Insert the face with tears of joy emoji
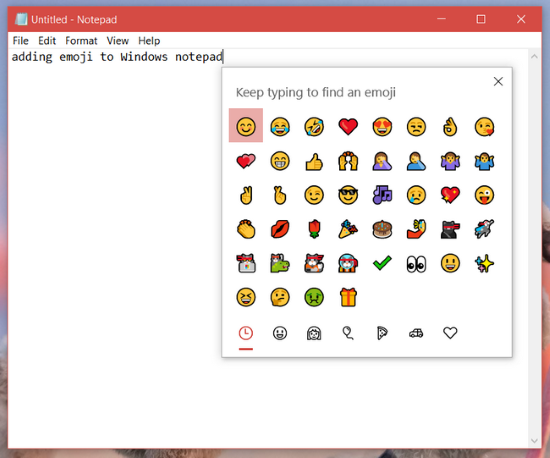Screen dimensions: 550x458 click(280, 126)
